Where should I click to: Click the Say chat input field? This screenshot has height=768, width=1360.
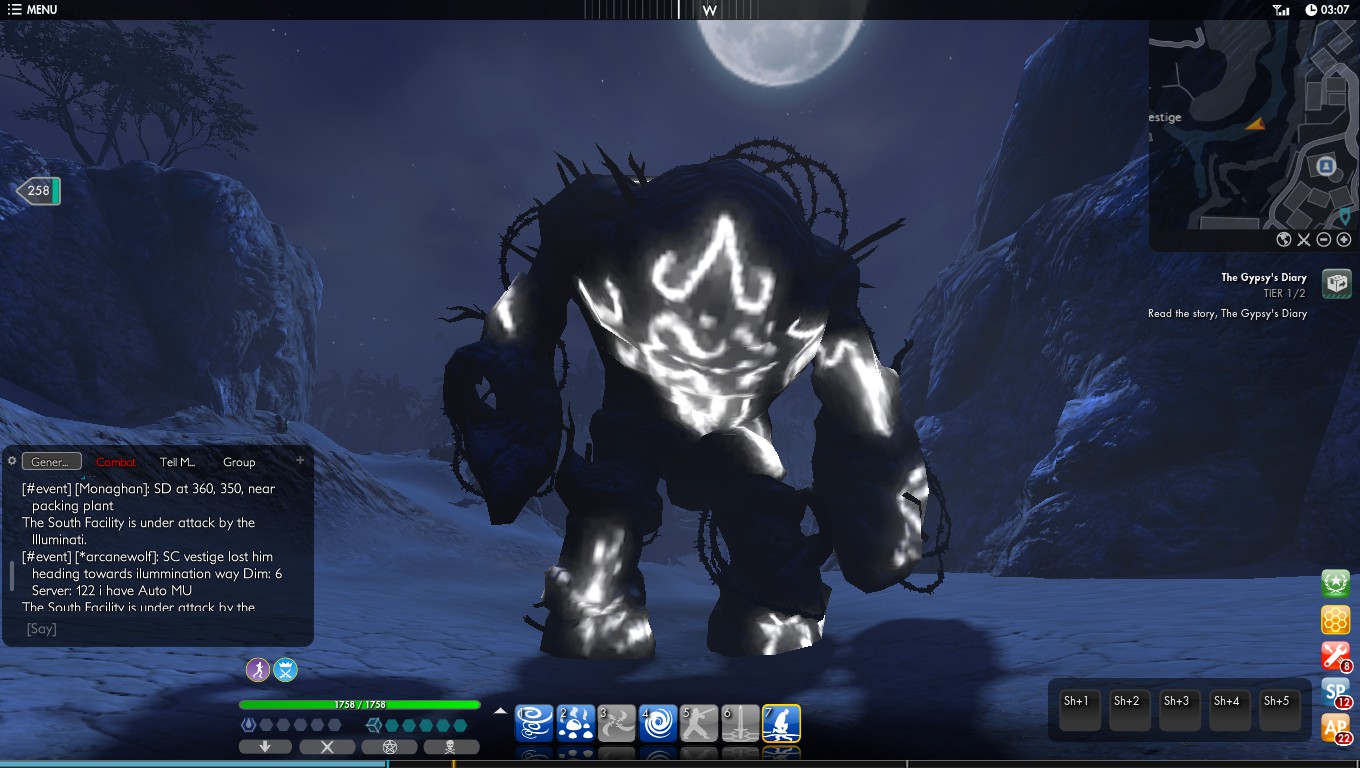coord(160,629)
